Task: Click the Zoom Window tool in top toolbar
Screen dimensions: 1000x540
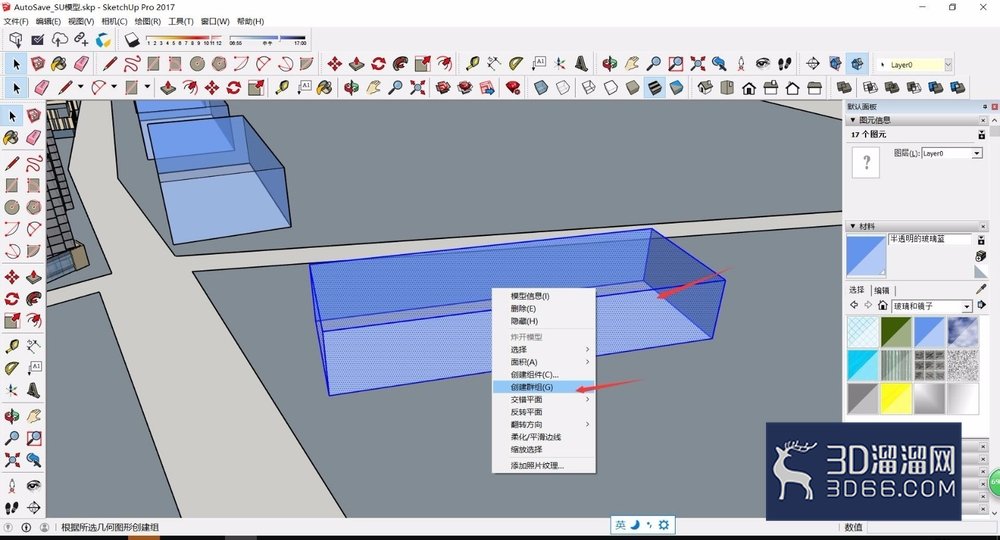Action: (x=675, y=64)
